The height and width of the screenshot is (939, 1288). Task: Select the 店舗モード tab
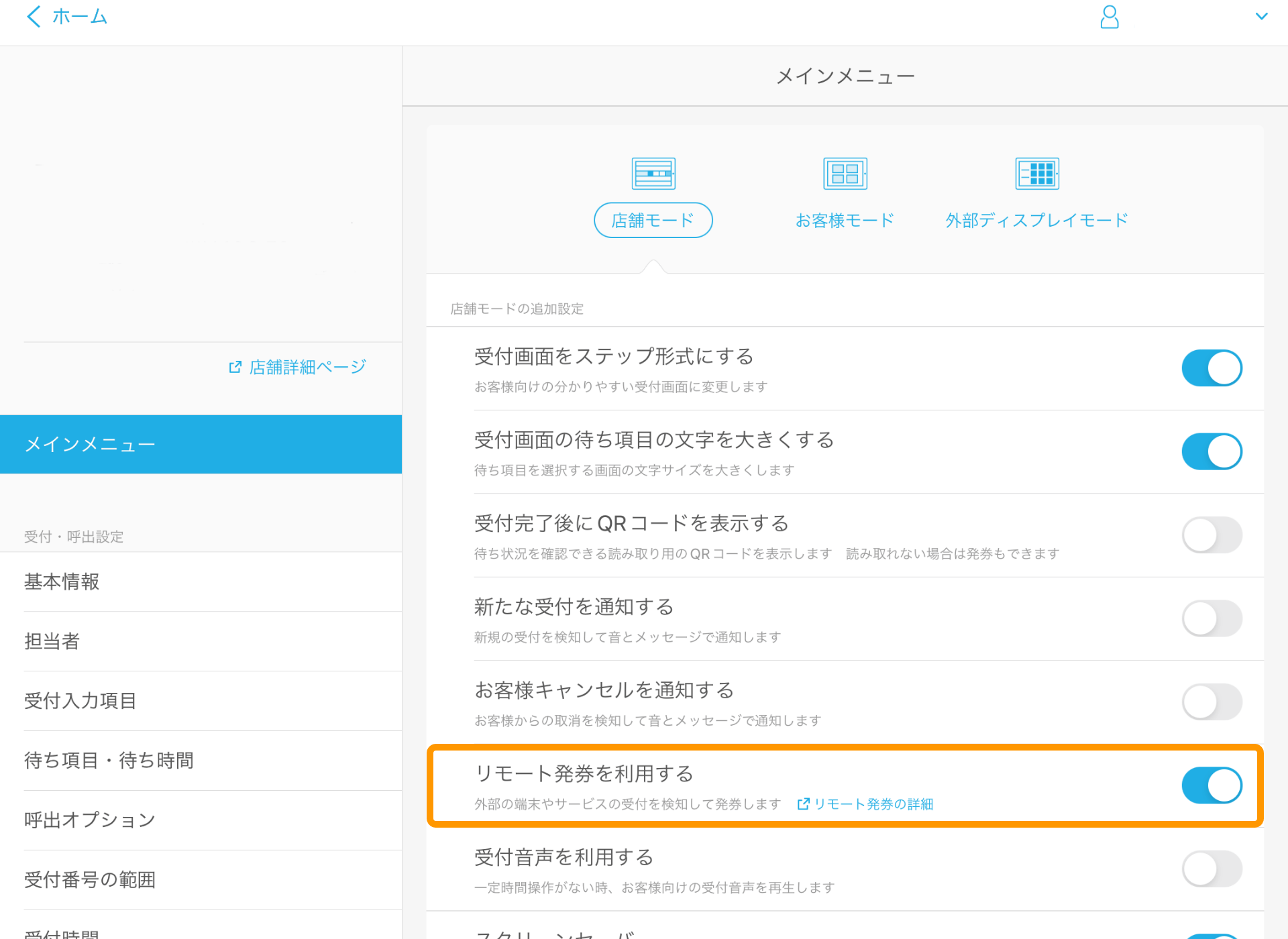(653, 220)
